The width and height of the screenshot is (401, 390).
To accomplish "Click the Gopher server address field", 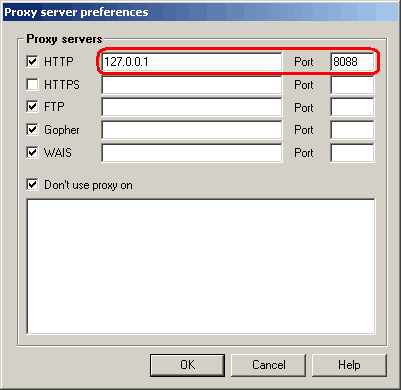I will click(192, 130).
